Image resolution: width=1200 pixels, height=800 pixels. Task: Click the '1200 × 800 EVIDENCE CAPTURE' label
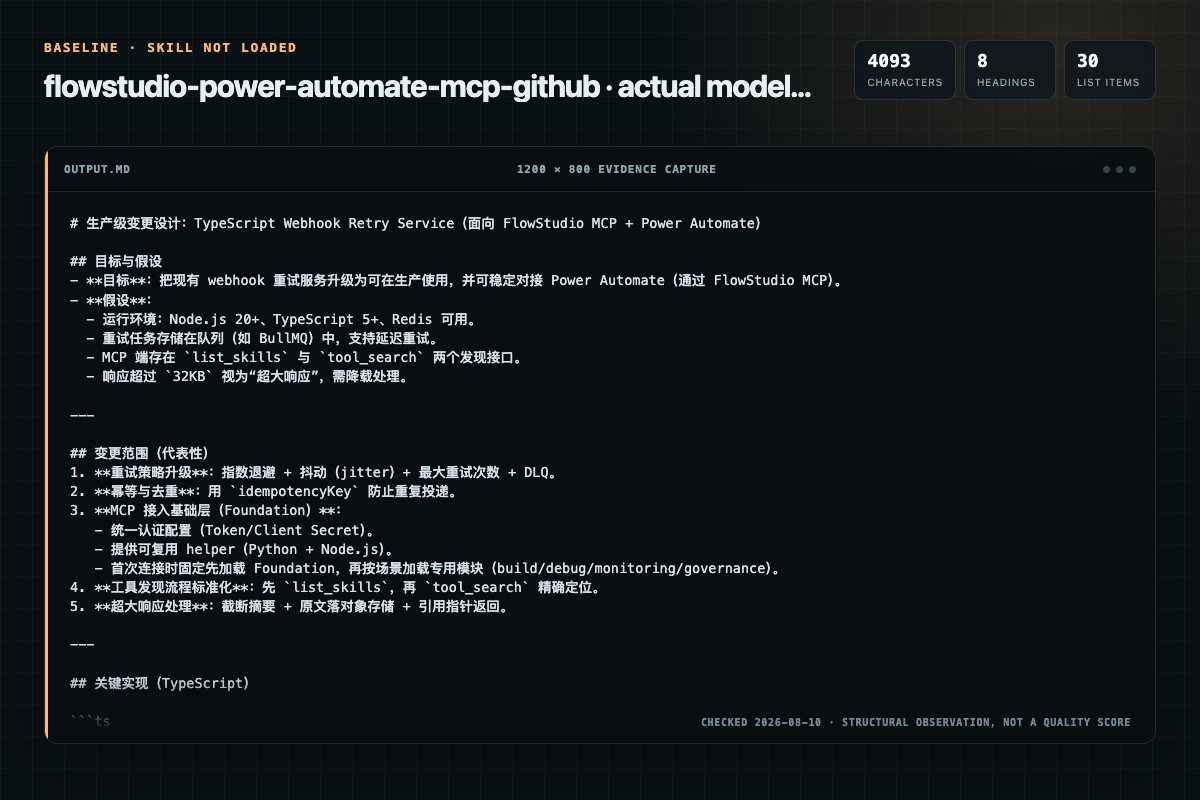point(616,169)
